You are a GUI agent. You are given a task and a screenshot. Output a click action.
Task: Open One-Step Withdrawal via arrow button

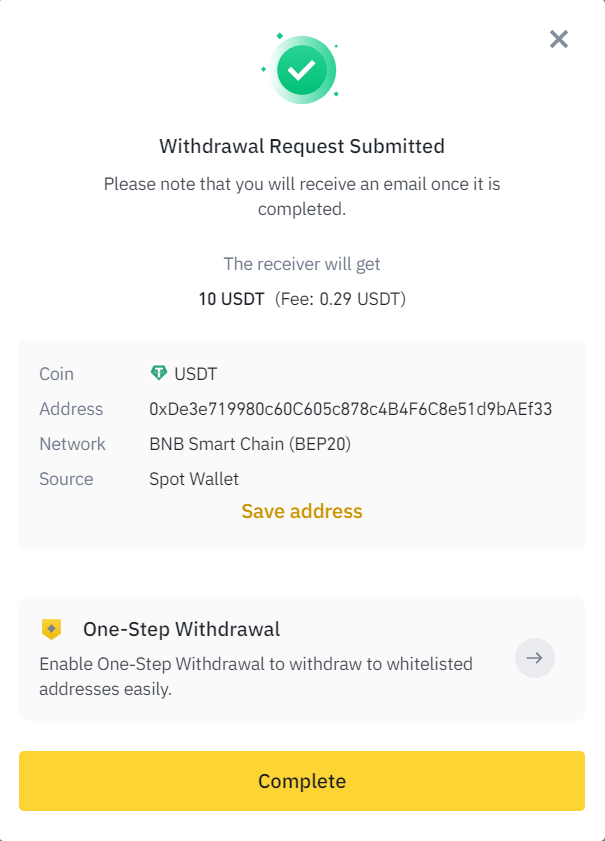tap(535, 658)
